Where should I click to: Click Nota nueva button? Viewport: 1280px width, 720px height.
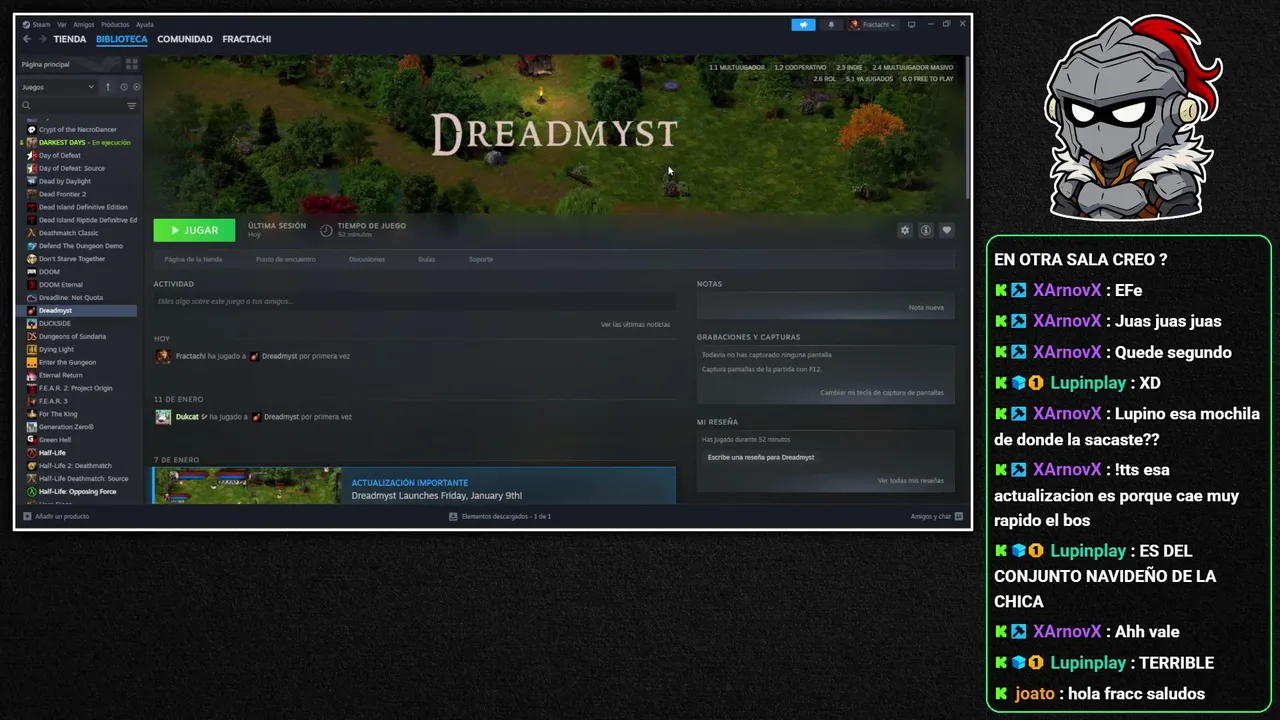point(926,307)
